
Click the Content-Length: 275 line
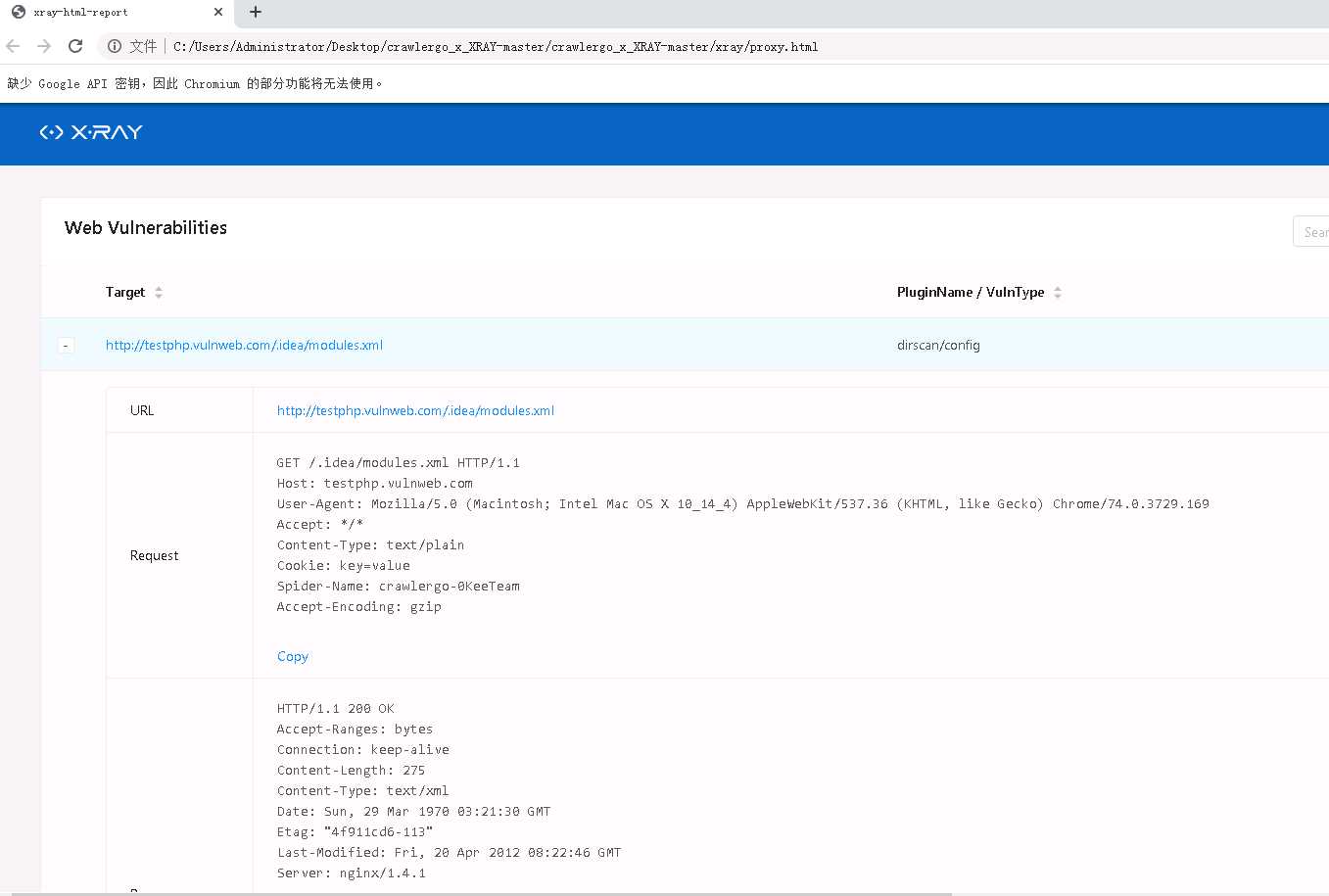352,770
